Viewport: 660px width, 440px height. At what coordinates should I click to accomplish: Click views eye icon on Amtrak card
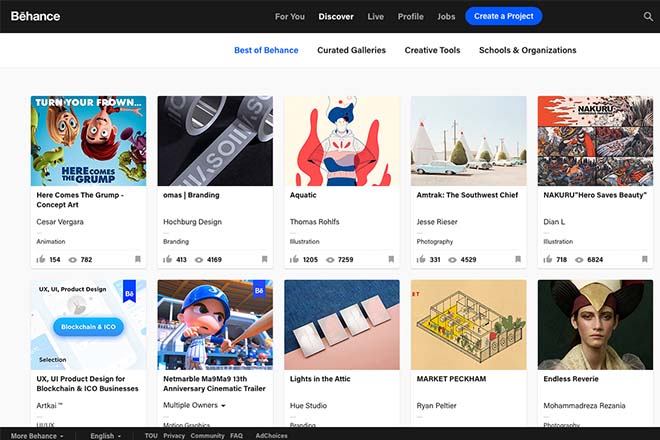[x=452, y=260]
